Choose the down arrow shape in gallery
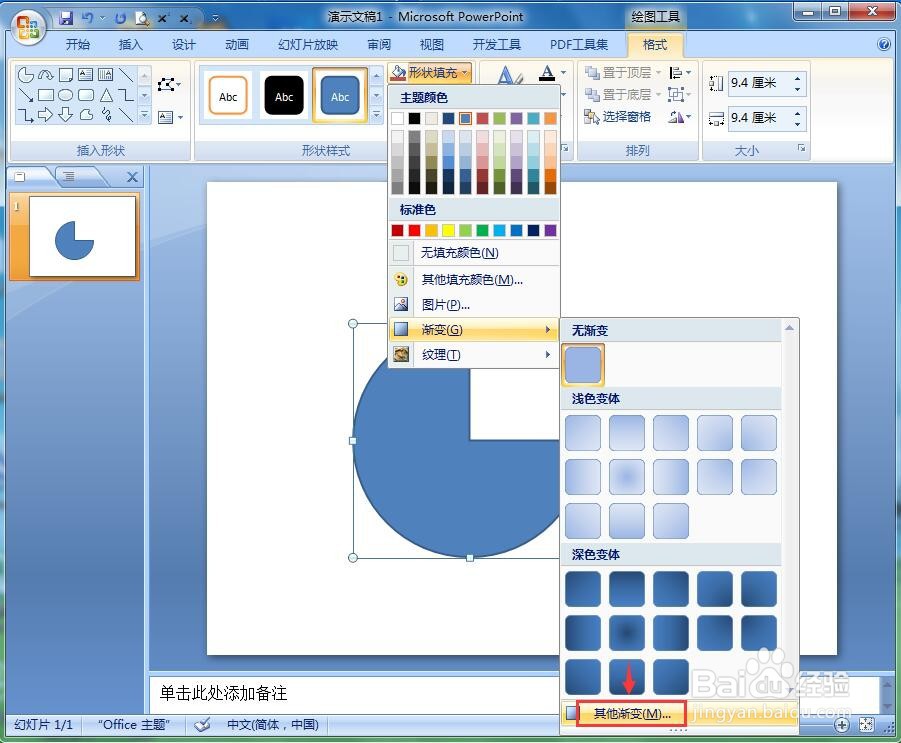The width and height of the screenshot is (901, 743). (66, 115)
